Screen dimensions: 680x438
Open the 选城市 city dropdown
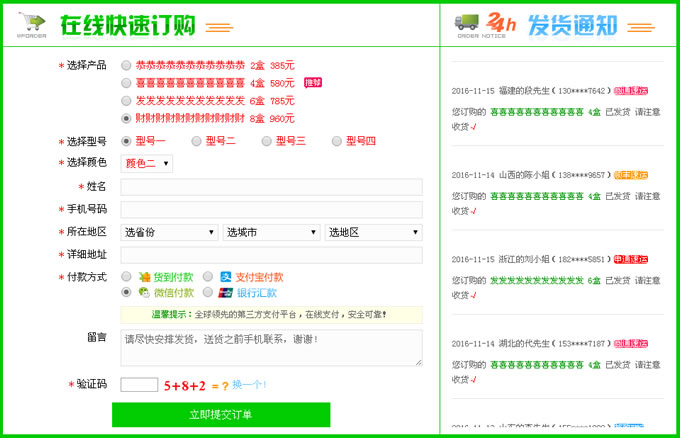pos(271,232)
